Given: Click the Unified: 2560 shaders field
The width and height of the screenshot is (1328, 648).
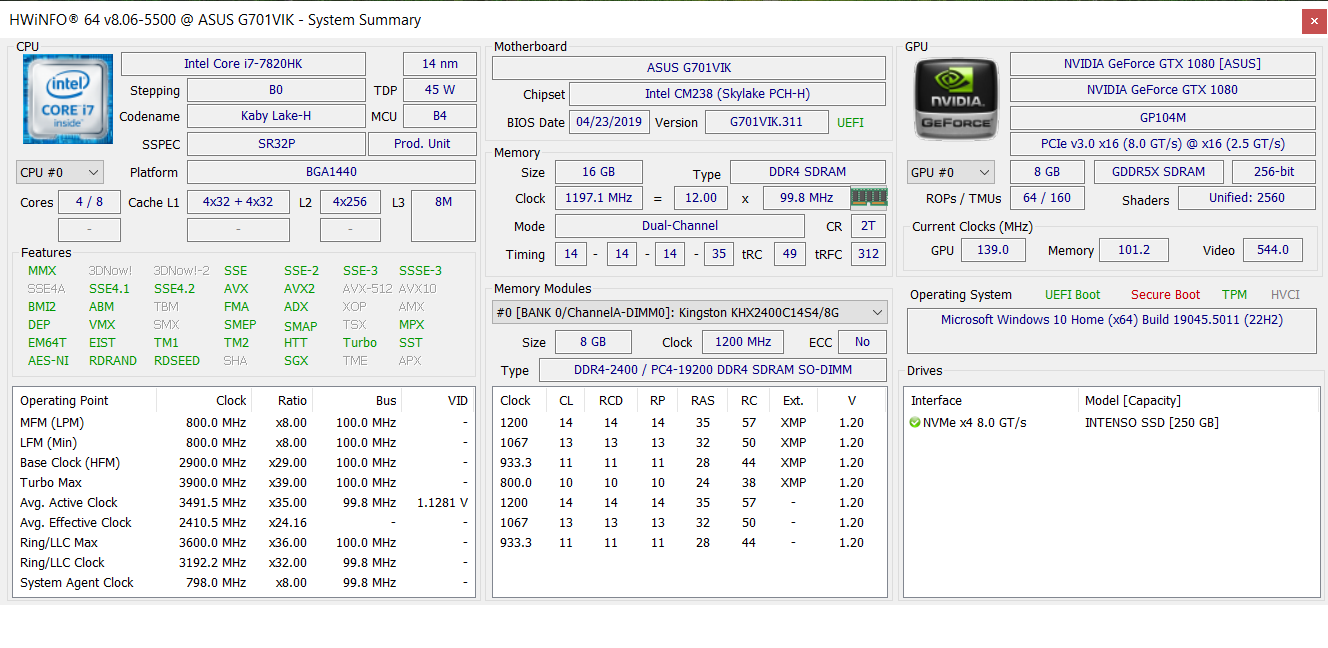Looking at the screenshot, I should click(1247, 198).
